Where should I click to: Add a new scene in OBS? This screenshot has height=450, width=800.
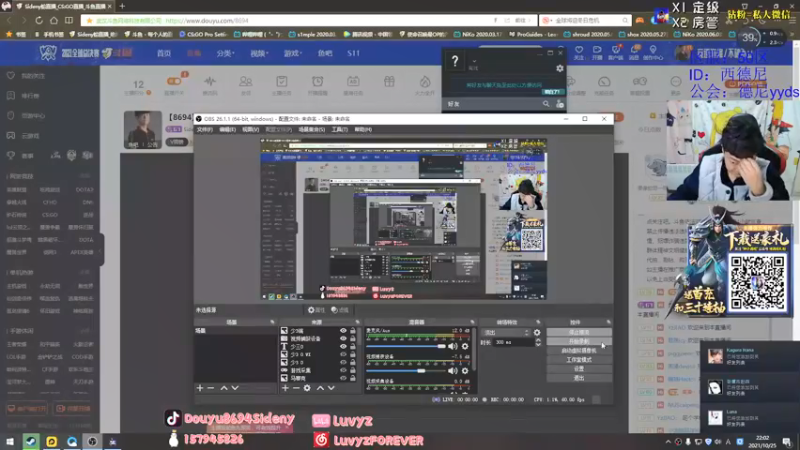click(x=200, y=388)
